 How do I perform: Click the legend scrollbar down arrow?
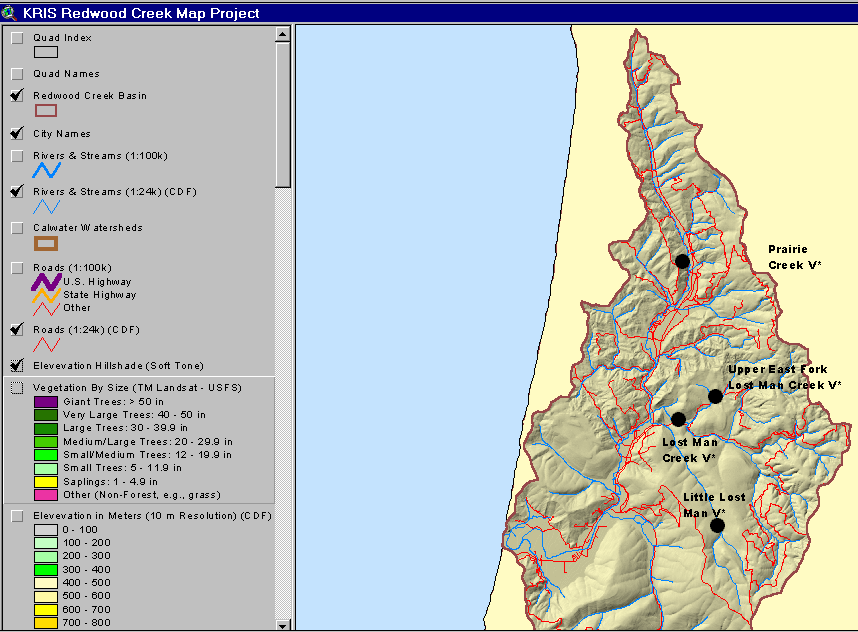pyautogui.click(x=282, y=624)
